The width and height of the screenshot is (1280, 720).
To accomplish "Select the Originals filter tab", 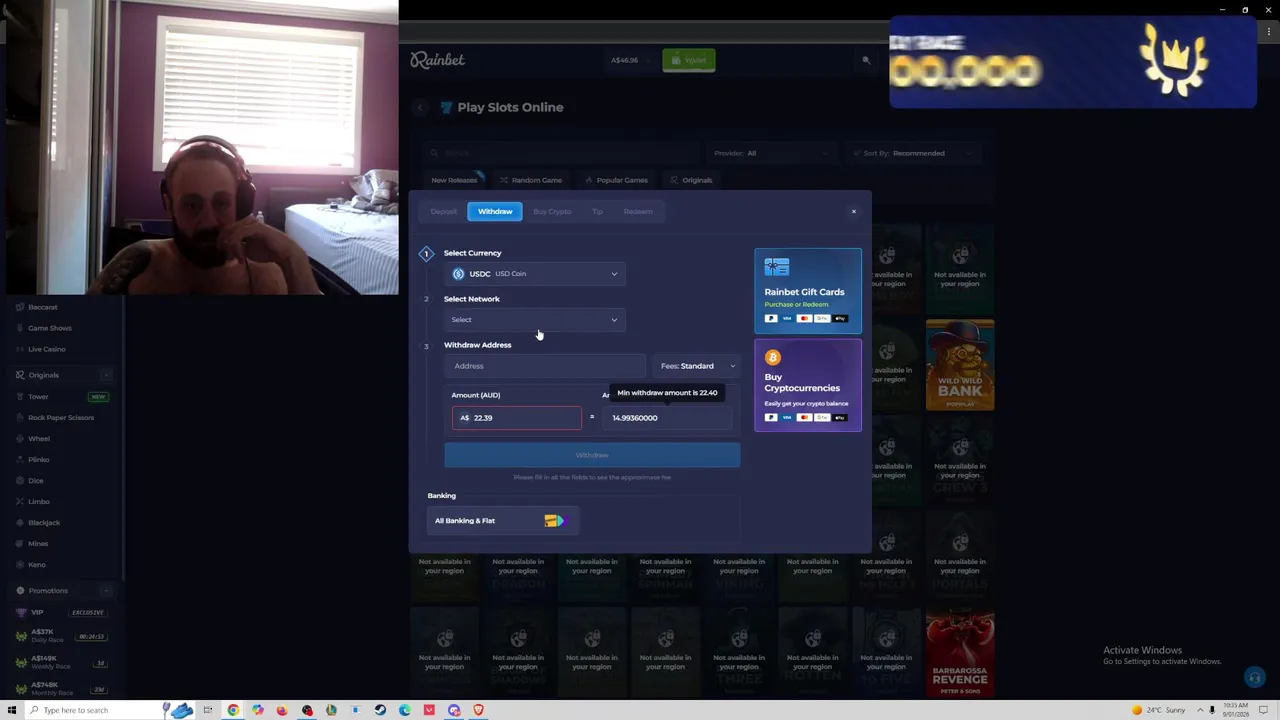I will point(692,180).
